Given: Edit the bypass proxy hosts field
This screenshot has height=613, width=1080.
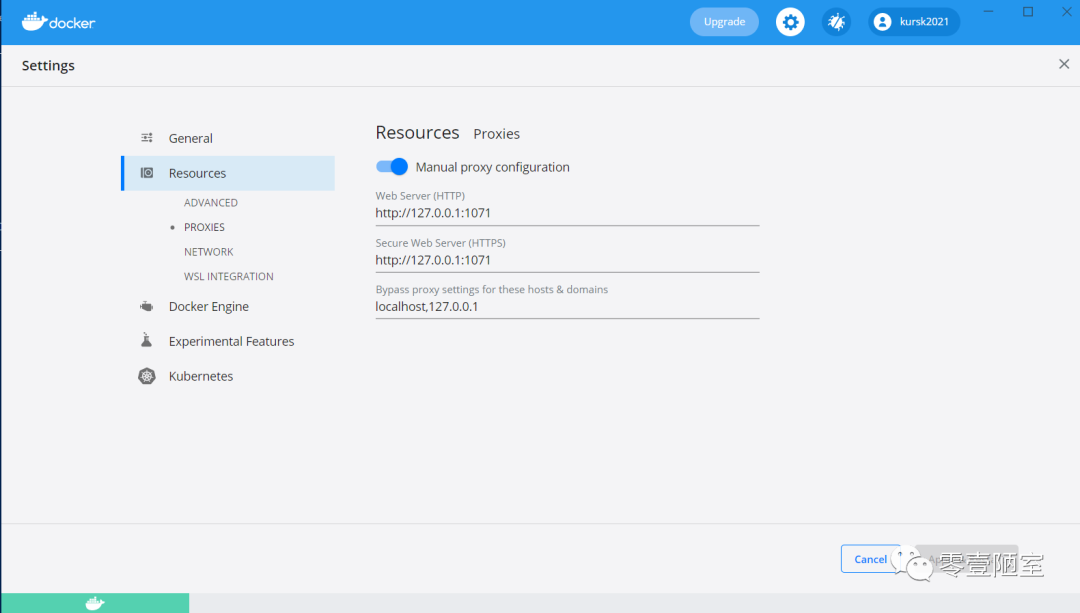Looking at the screenshot, I should [567, 306].
